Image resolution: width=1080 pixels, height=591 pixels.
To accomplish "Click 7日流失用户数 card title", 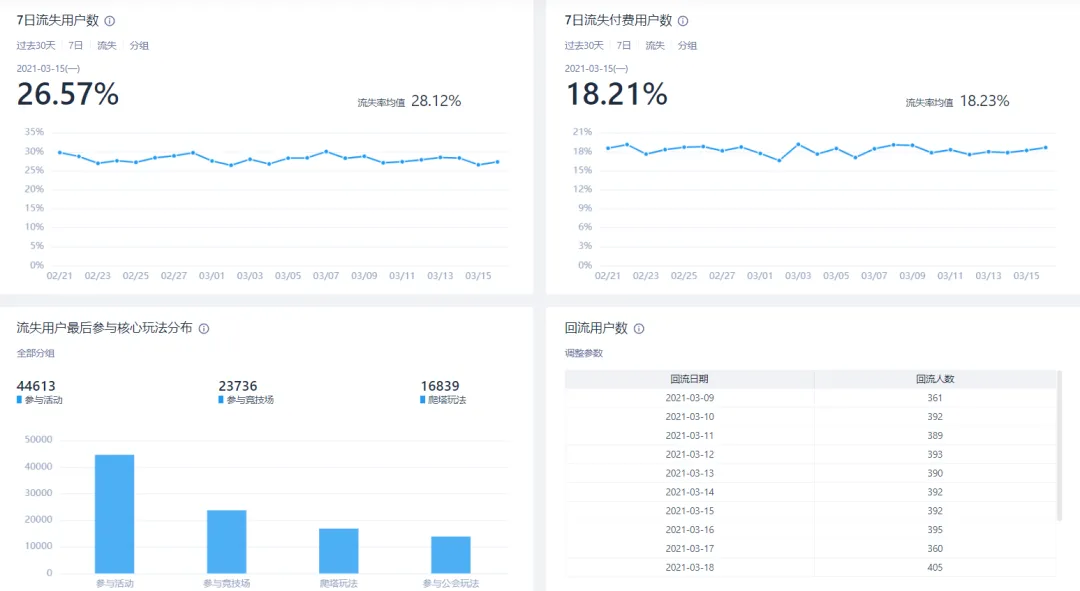I will click(x=58, y=21).
